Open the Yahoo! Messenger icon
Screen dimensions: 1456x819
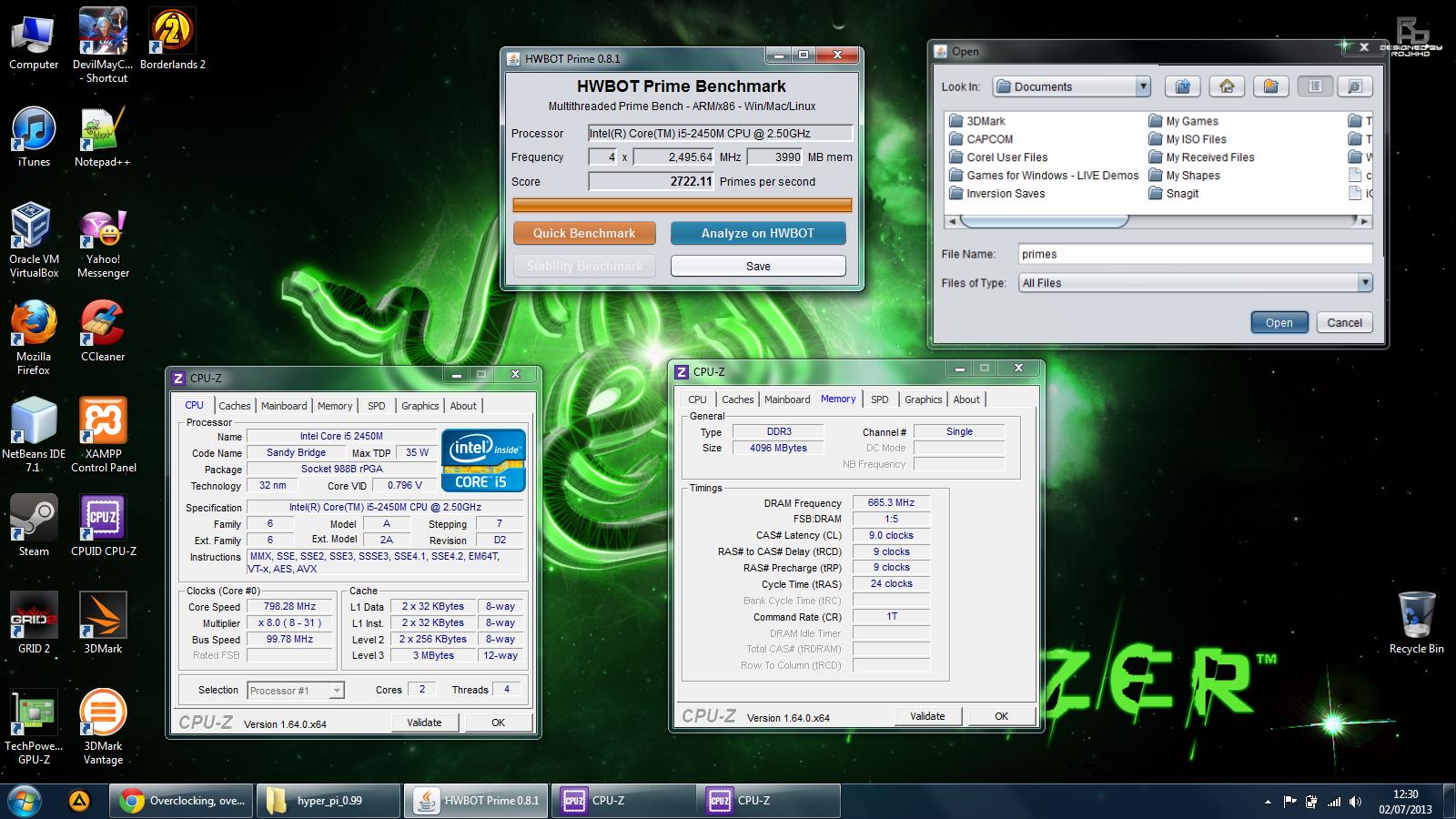click(x=103, y=241)
